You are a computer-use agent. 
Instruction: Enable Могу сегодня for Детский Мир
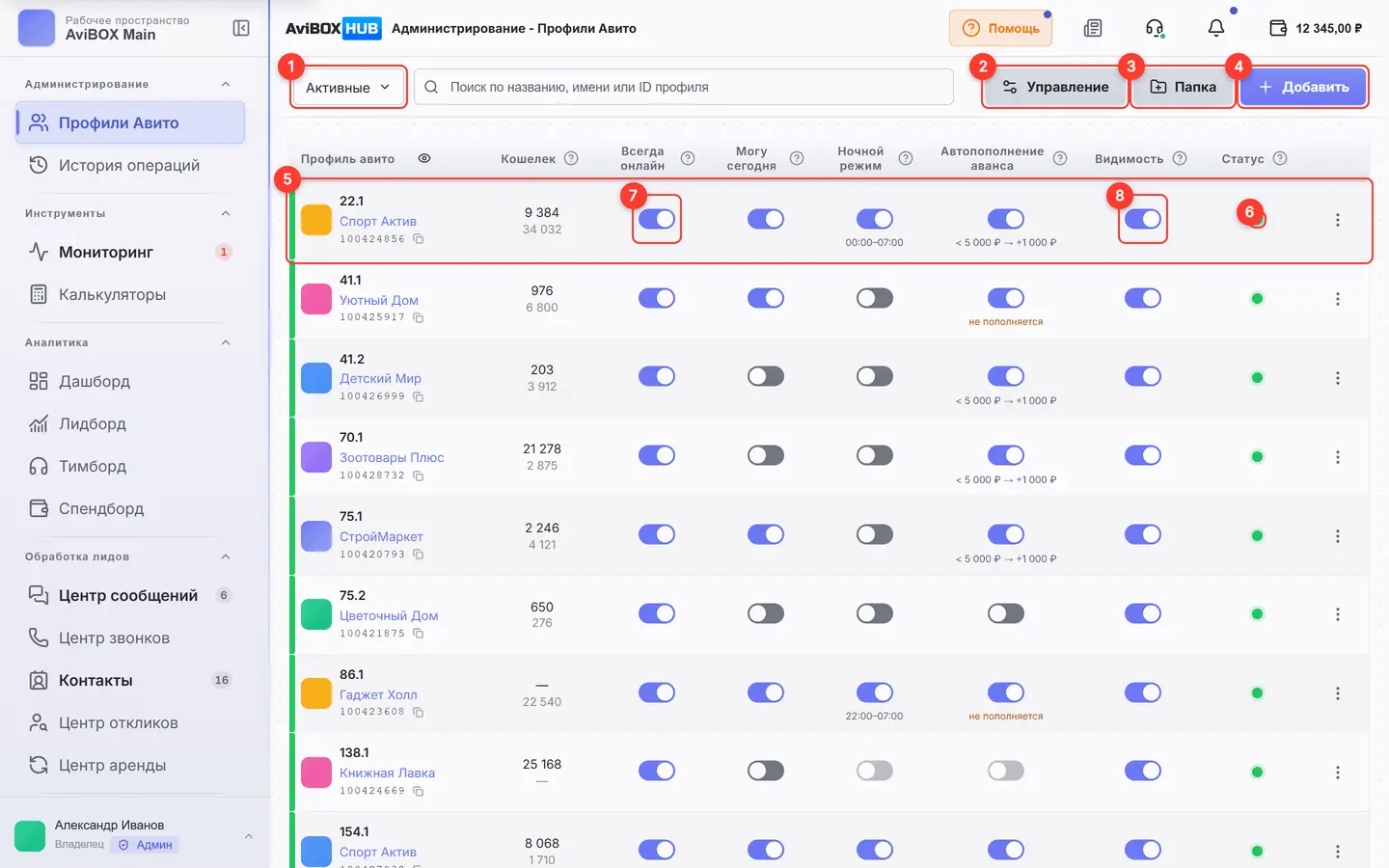[x=766, y=376]
